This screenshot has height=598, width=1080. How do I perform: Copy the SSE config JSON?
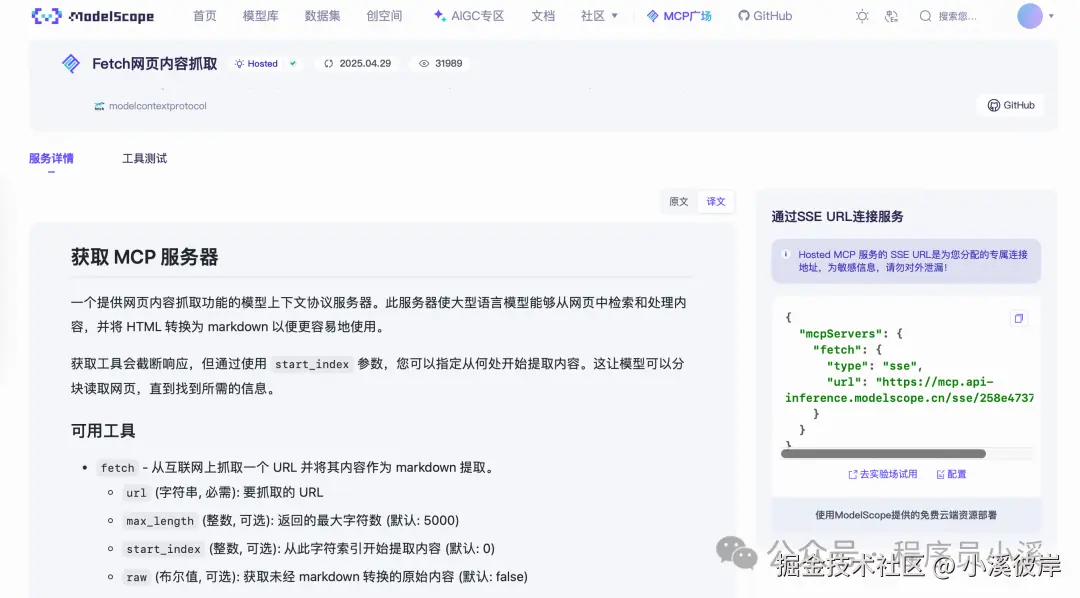pos(1019,318)
